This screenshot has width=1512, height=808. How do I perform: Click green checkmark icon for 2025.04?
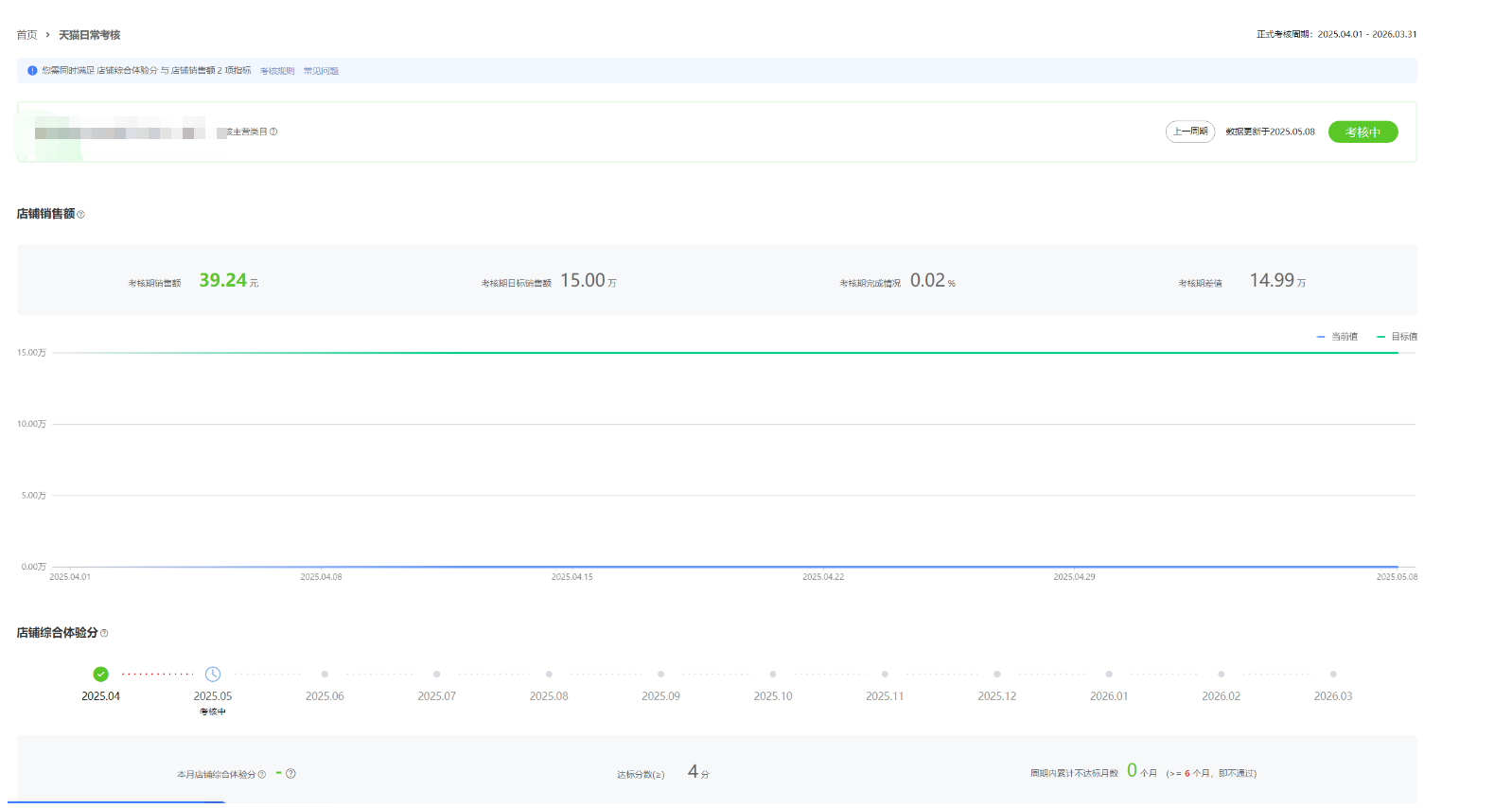point(100,675)
